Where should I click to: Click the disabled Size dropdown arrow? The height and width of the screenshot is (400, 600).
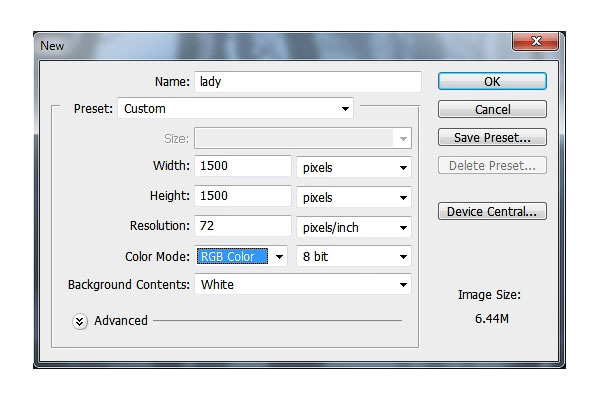coord(403,139)
